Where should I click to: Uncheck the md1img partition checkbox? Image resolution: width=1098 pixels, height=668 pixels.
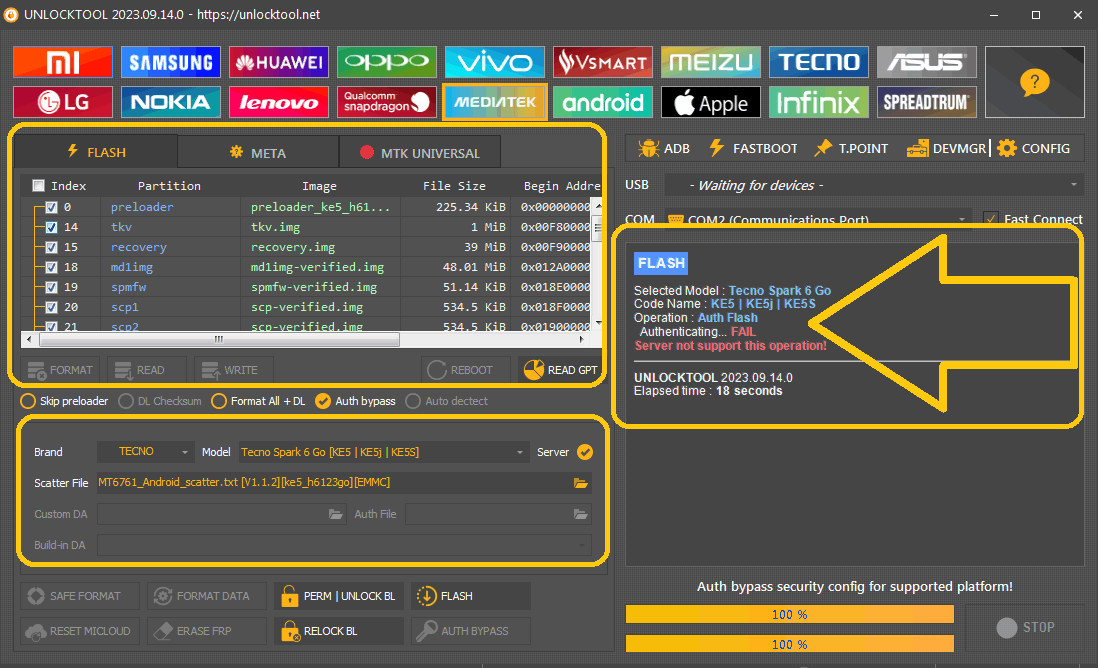(x=51, y=267)
